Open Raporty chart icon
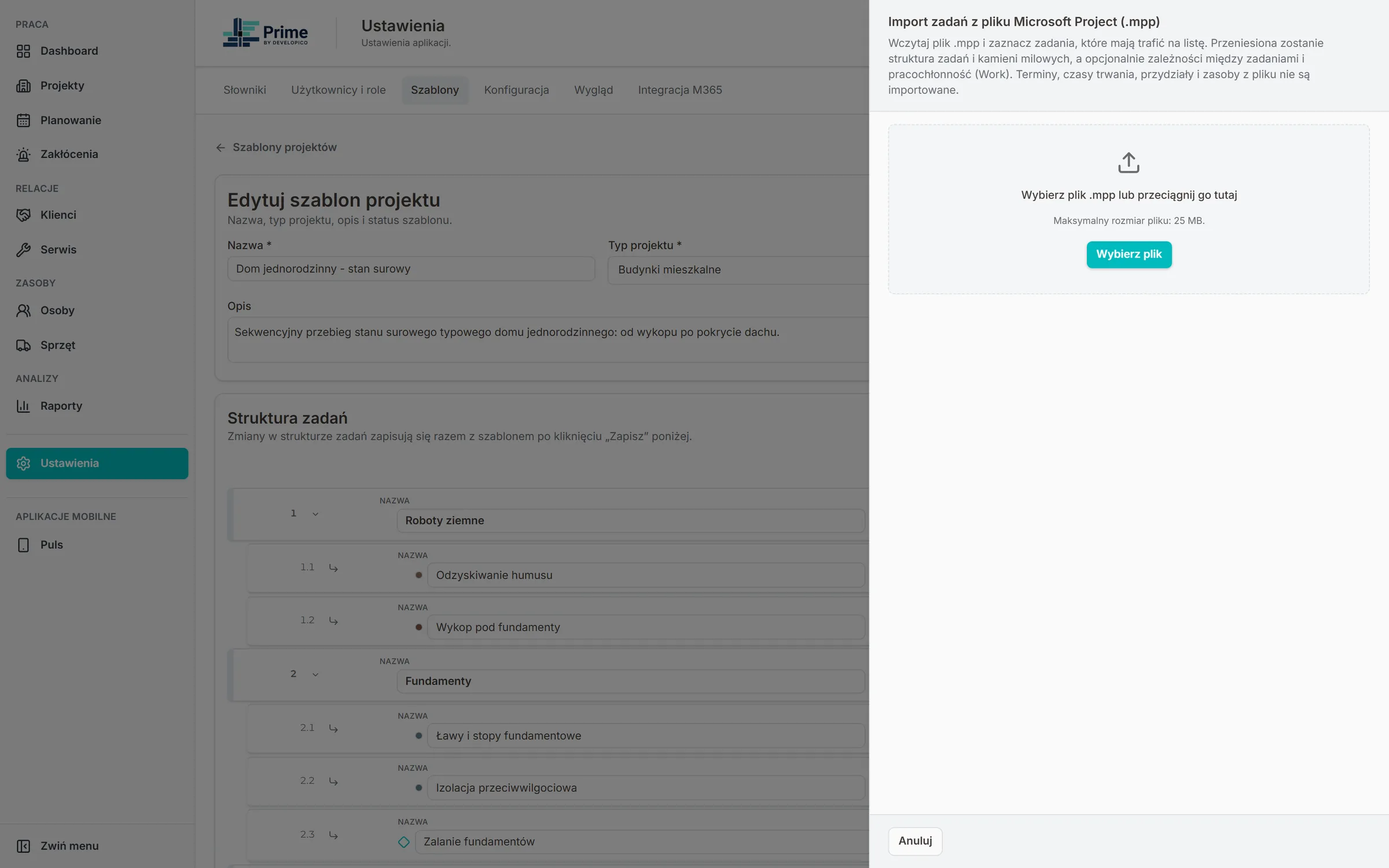 tap(23, 406)
